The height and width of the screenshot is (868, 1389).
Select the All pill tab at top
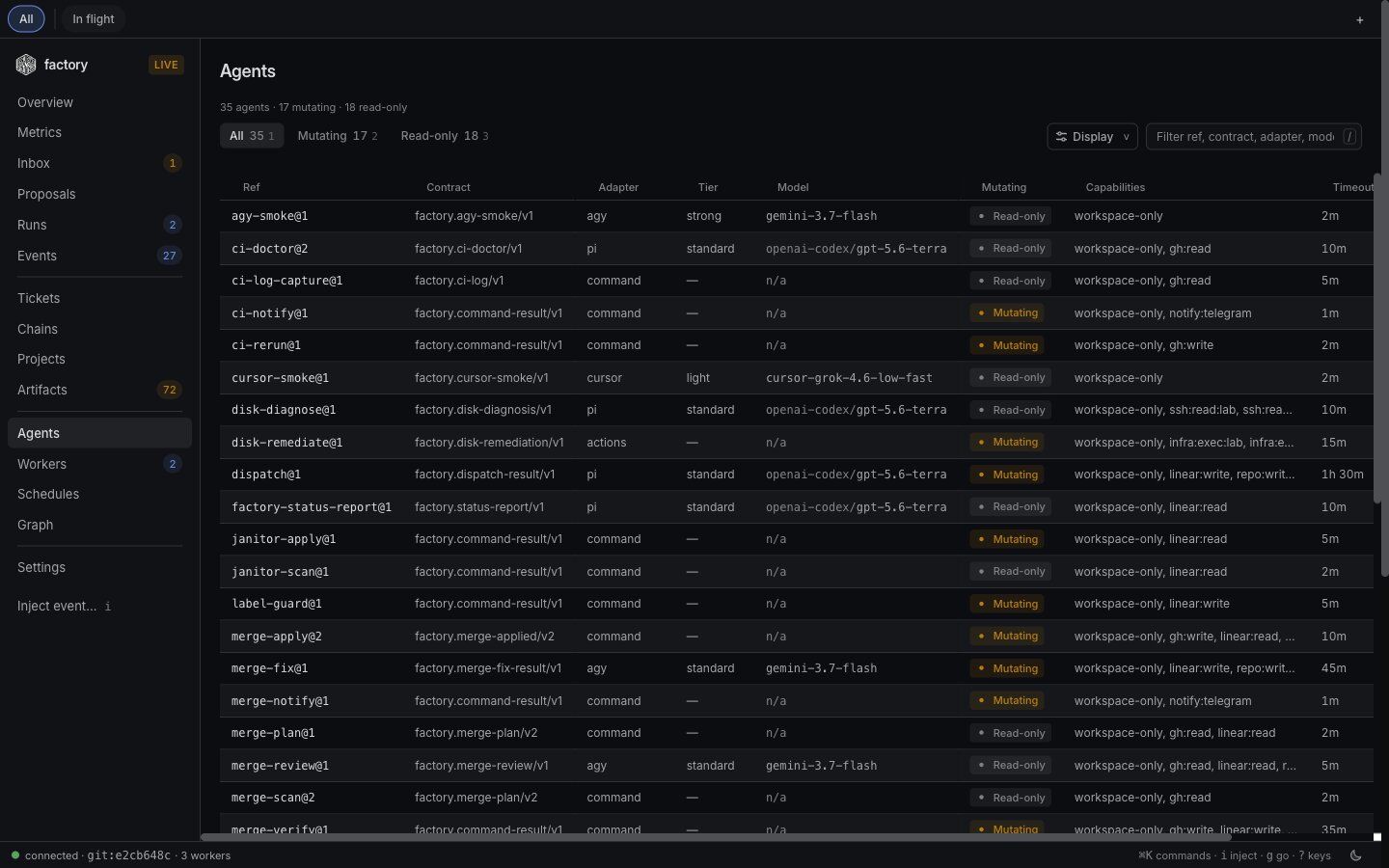coord(26,19)
